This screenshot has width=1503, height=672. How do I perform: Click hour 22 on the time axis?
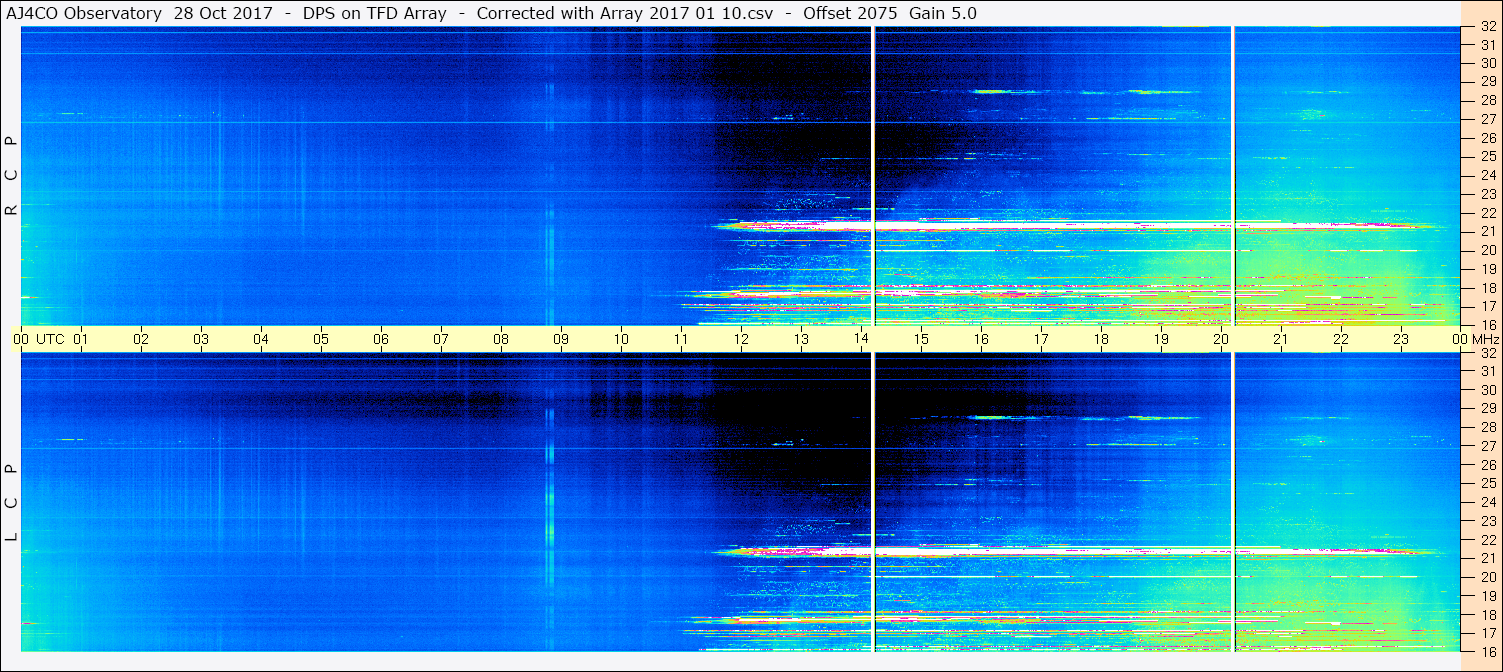(x=1341, y=339)
